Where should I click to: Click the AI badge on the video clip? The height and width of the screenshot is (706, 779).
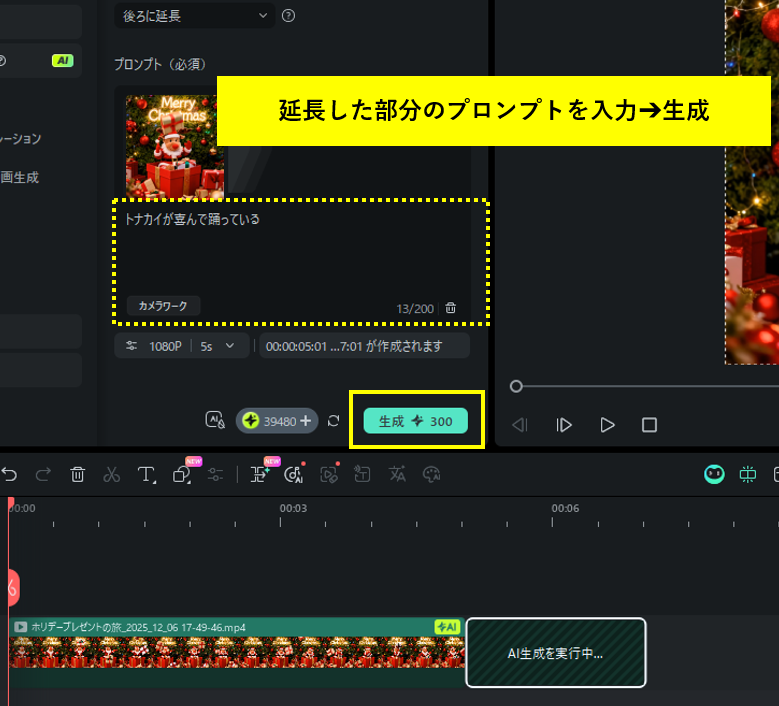coord(447,627)
